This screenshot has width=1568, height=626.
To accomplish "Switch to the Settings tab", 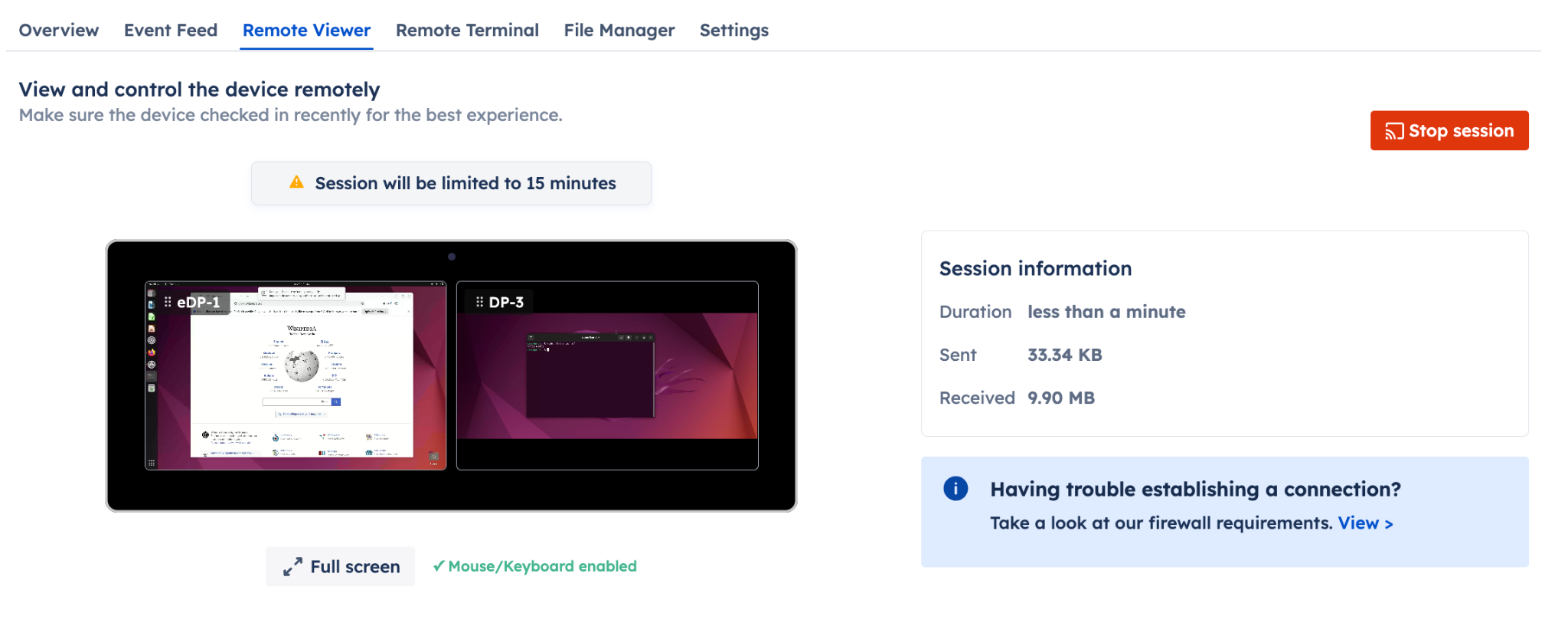I will click(x=734, y=30).
